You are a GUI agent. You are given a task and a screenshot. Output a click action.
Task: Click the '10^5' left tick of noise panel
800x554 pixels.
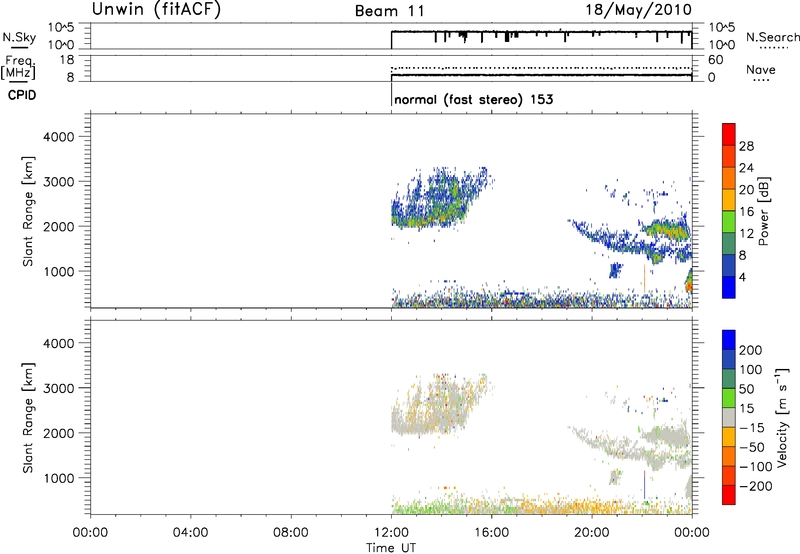(x=61, y=28)
